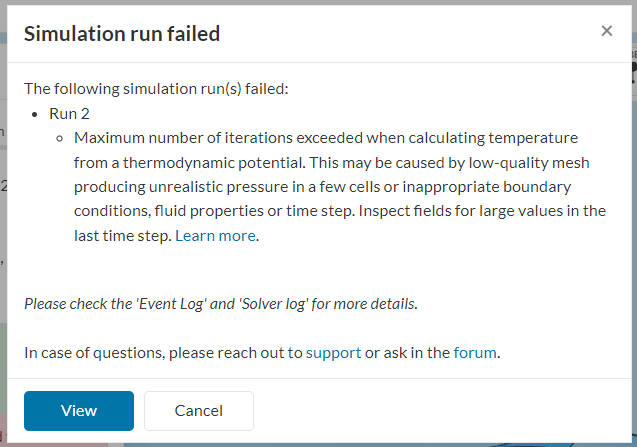
Task: Click the filled bullet beside Run 2
Action: pos(36,113)
